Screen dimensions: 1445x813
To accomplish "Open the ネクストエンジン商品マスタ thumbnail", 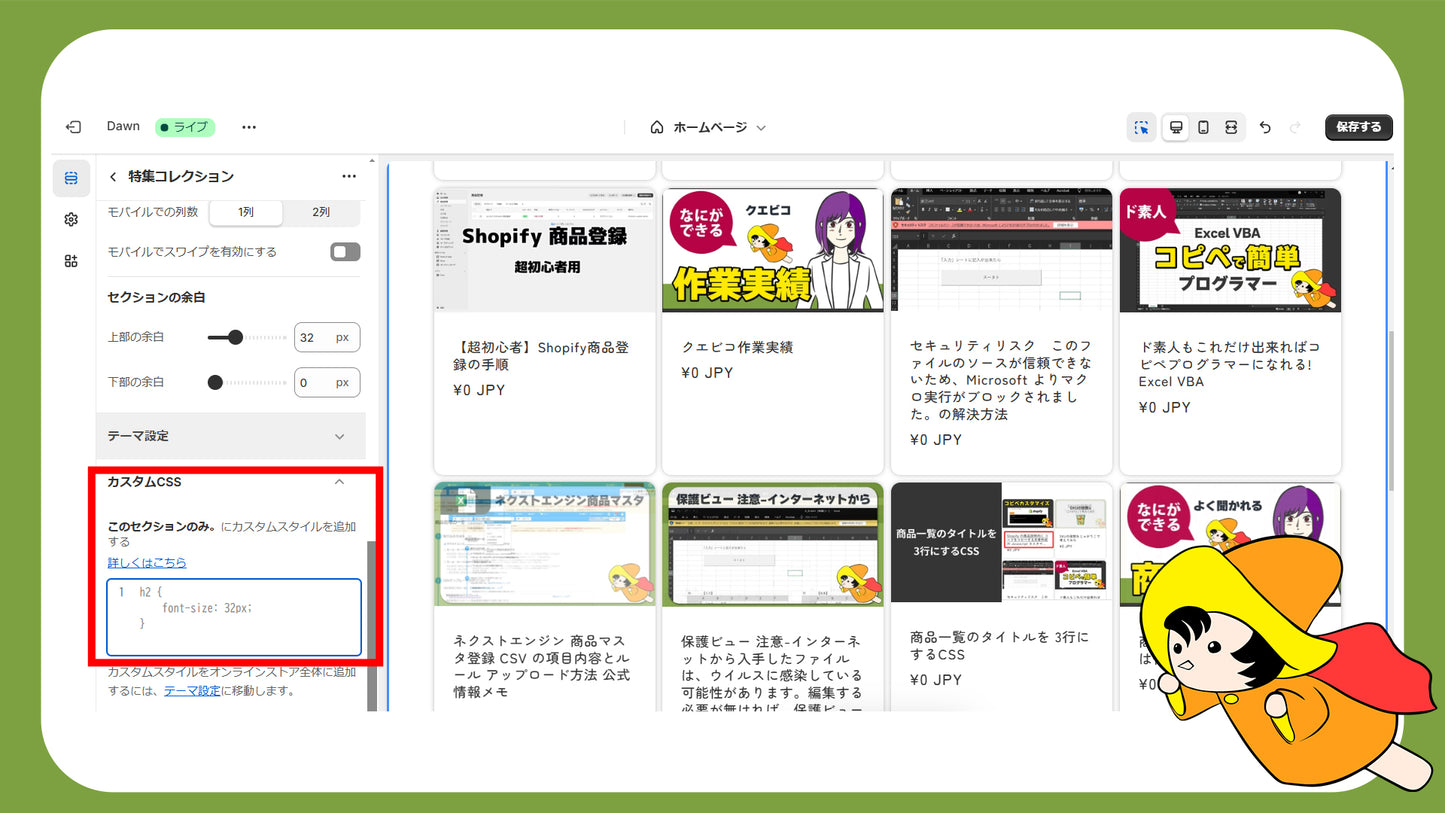I will (x=544, y=544).
